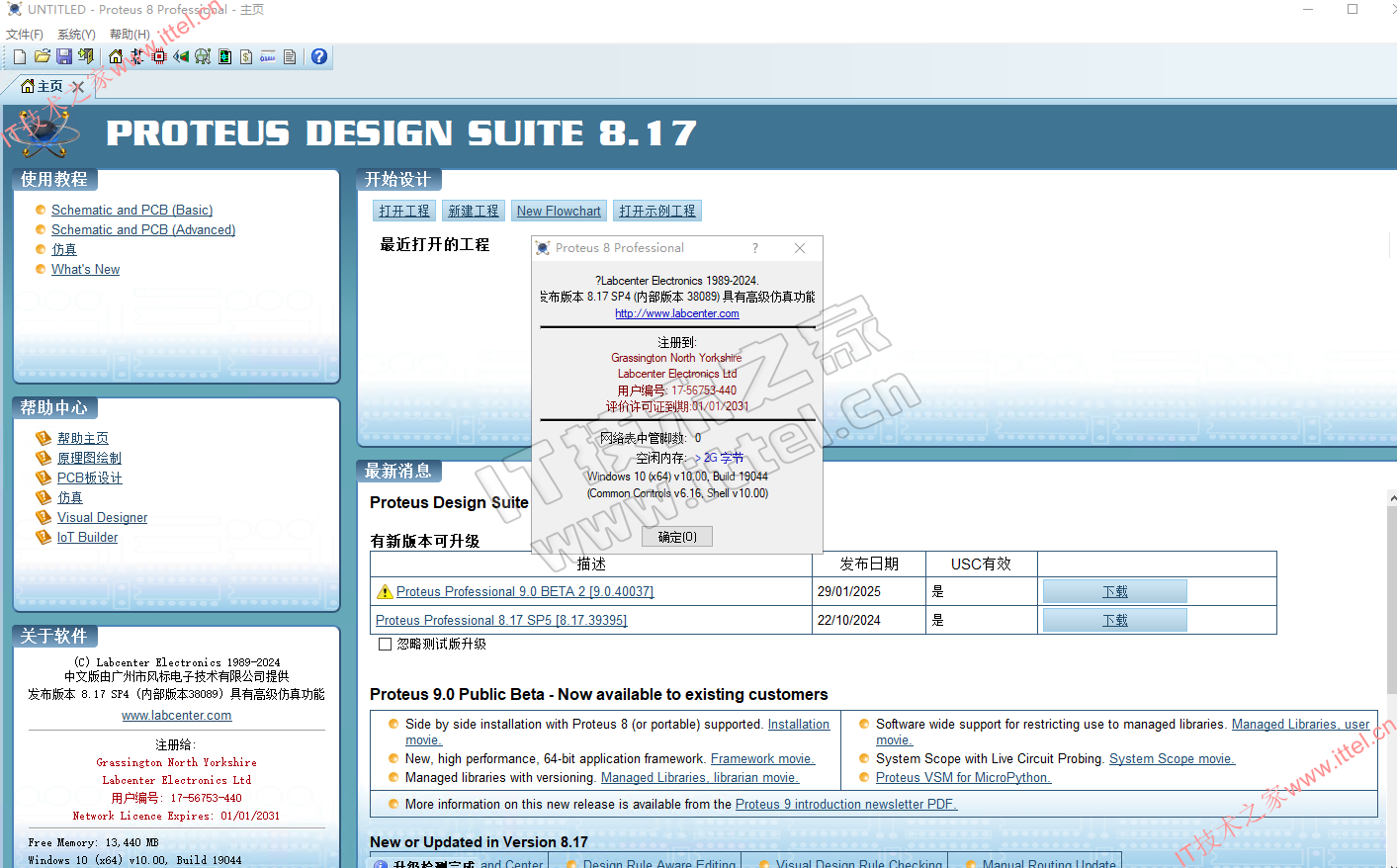Viewport: 1397px width, 868px height.
Task: Download Proteus 9.0 BETA 2 via 下载
Action: pos(1115,591)
